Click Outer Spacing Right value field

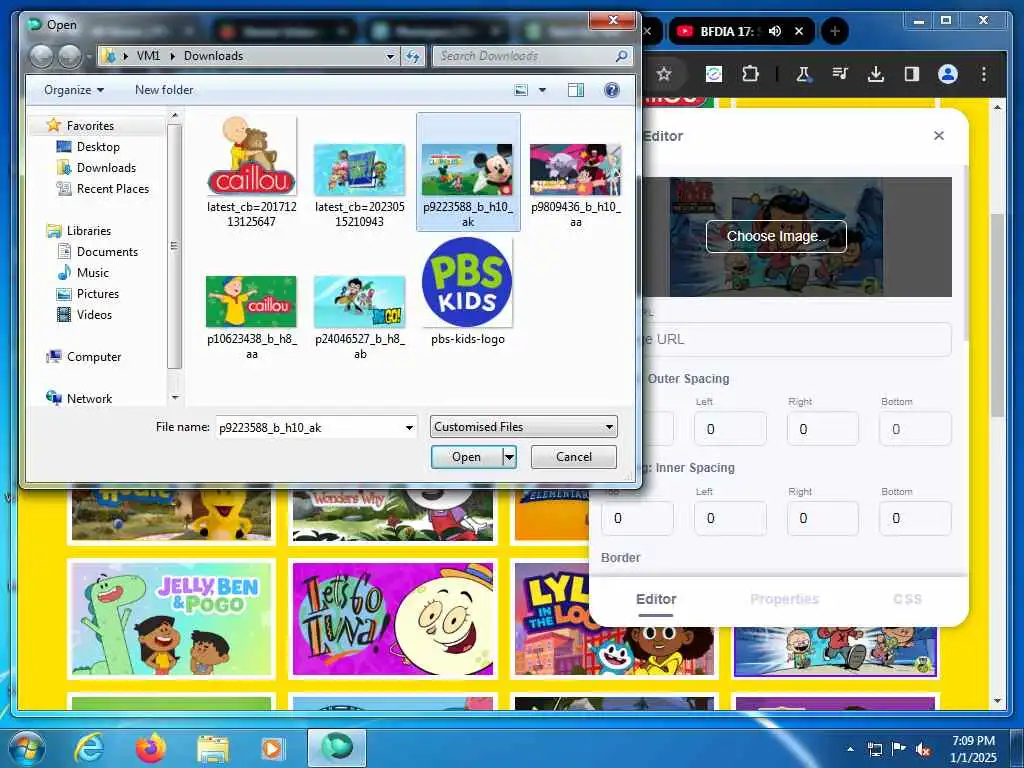pyautogui.click(x=822, y=429)
